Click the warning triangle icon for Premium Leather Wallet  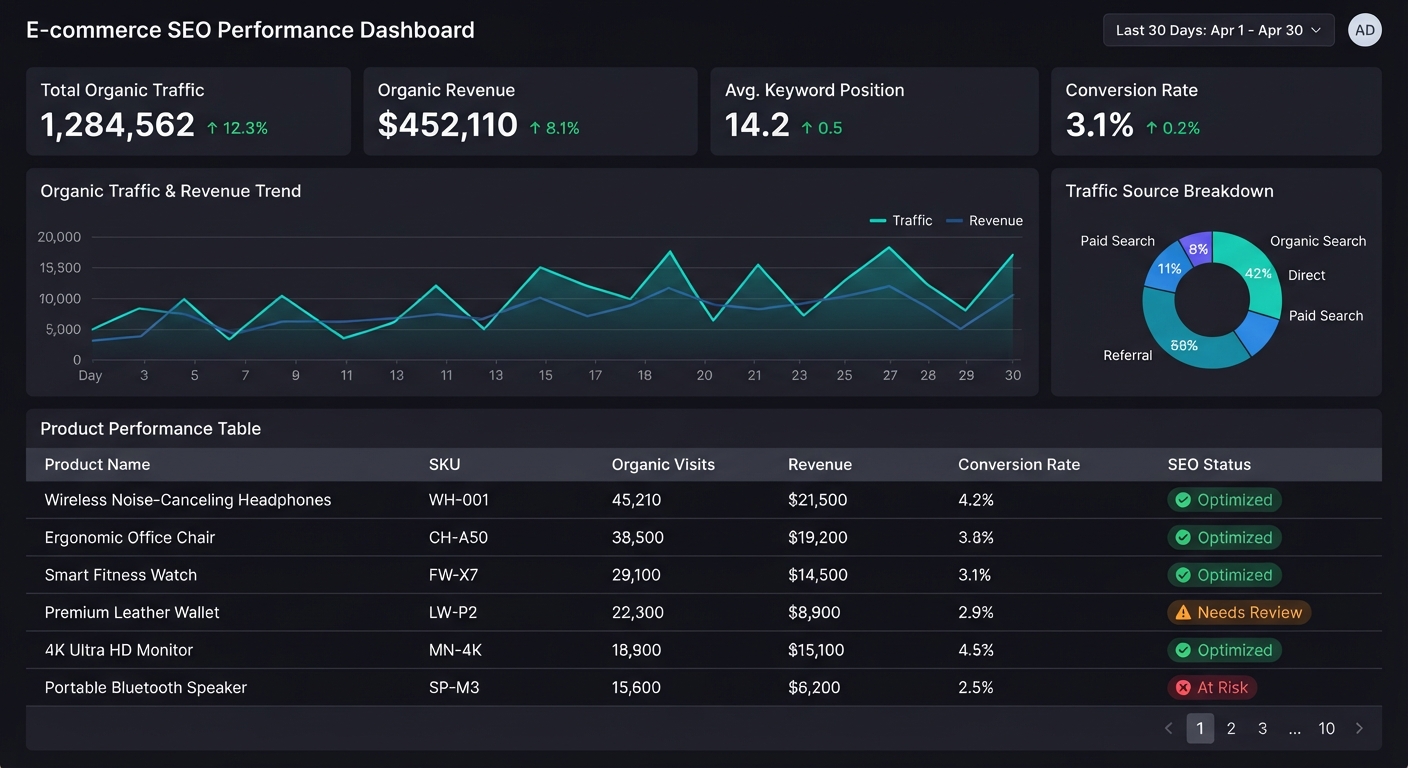[1183, 612]
